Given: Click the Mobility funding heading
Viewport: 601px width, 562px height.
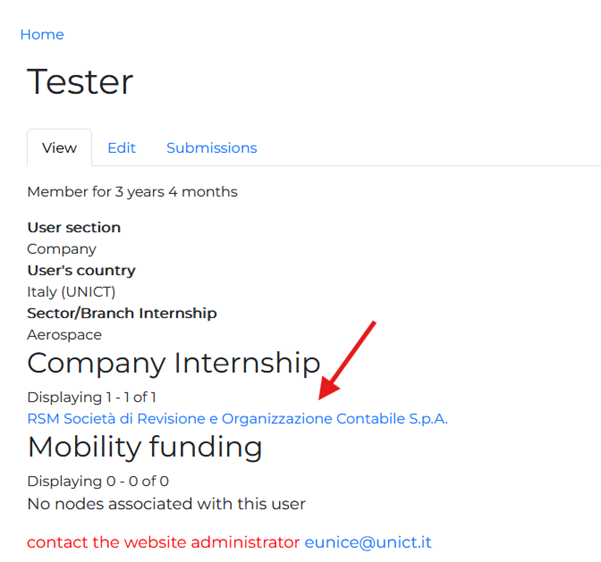Looking at the screenshot, I should click(144, 446).
